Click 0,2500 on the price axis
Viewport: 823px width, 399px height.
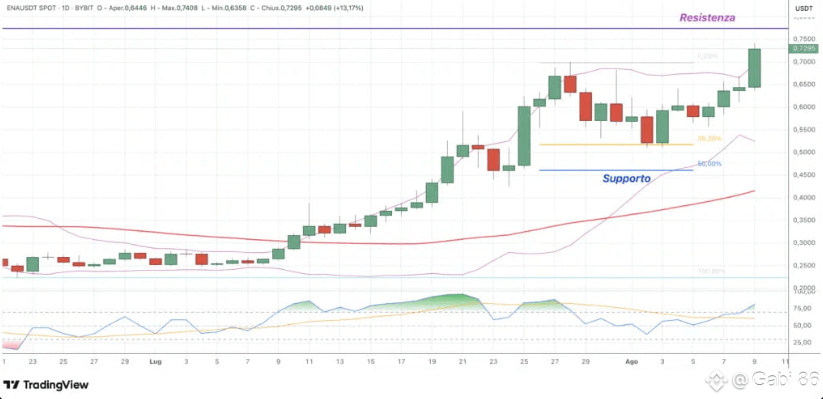pyautogui.click(x=804, y=266)
